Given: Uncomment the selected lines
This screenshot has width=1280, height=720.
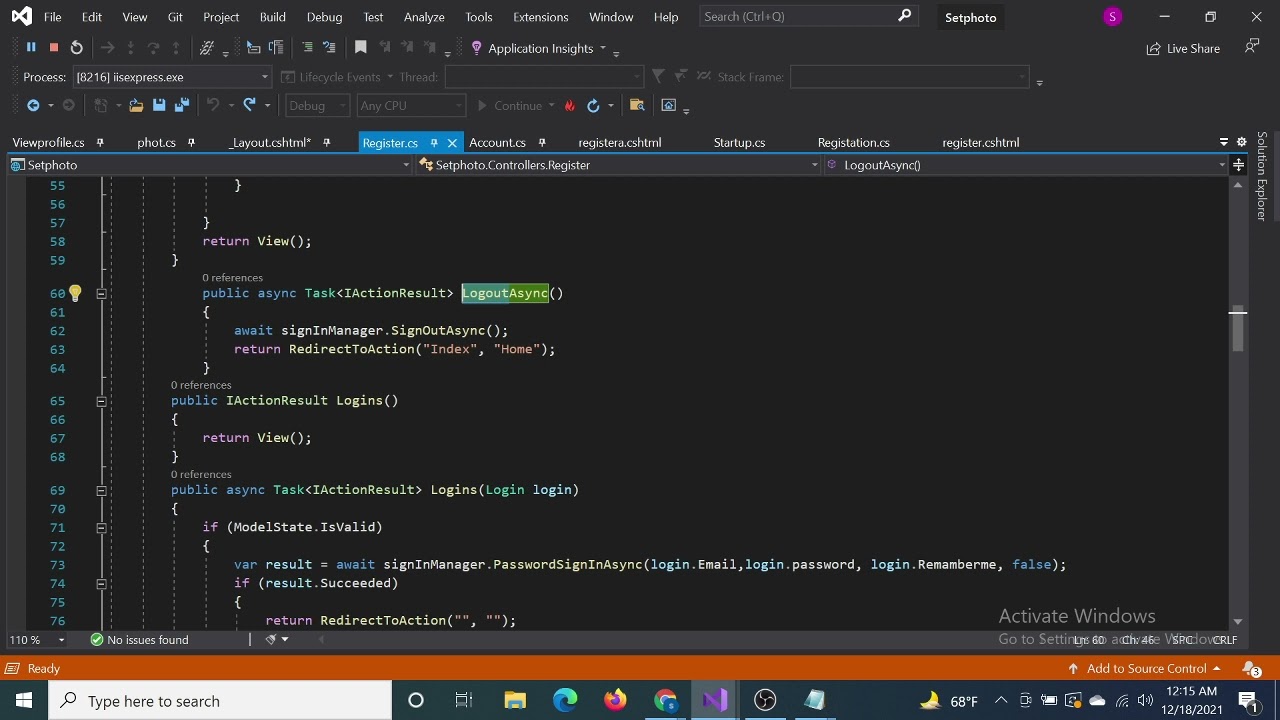Looking at the screenshot, I should pos(329,48).
